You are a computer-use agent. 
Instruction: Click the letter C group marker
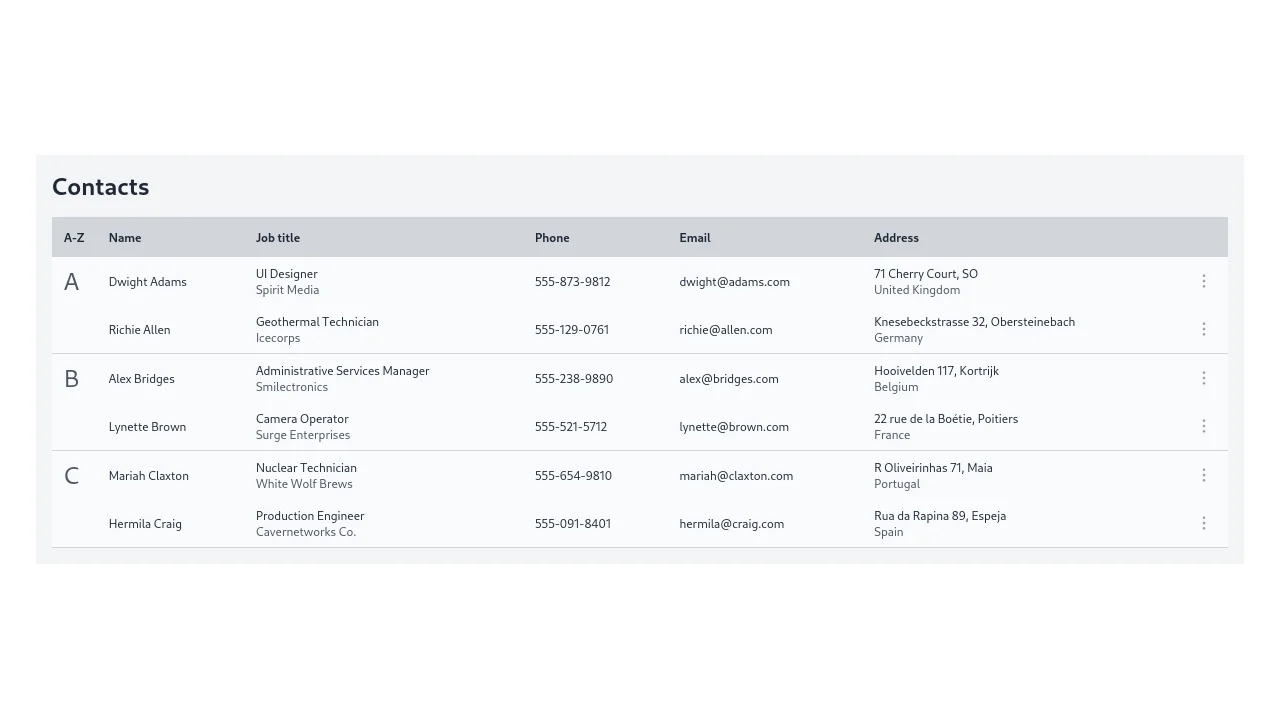(x=71, y=476)
